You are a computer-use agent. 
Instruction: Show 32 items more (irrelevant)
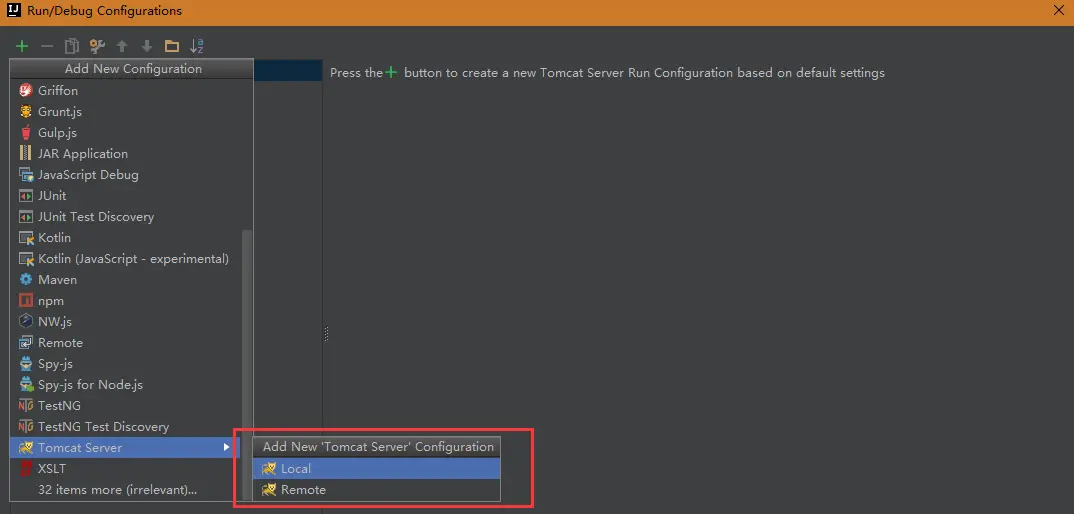point(125,490)
